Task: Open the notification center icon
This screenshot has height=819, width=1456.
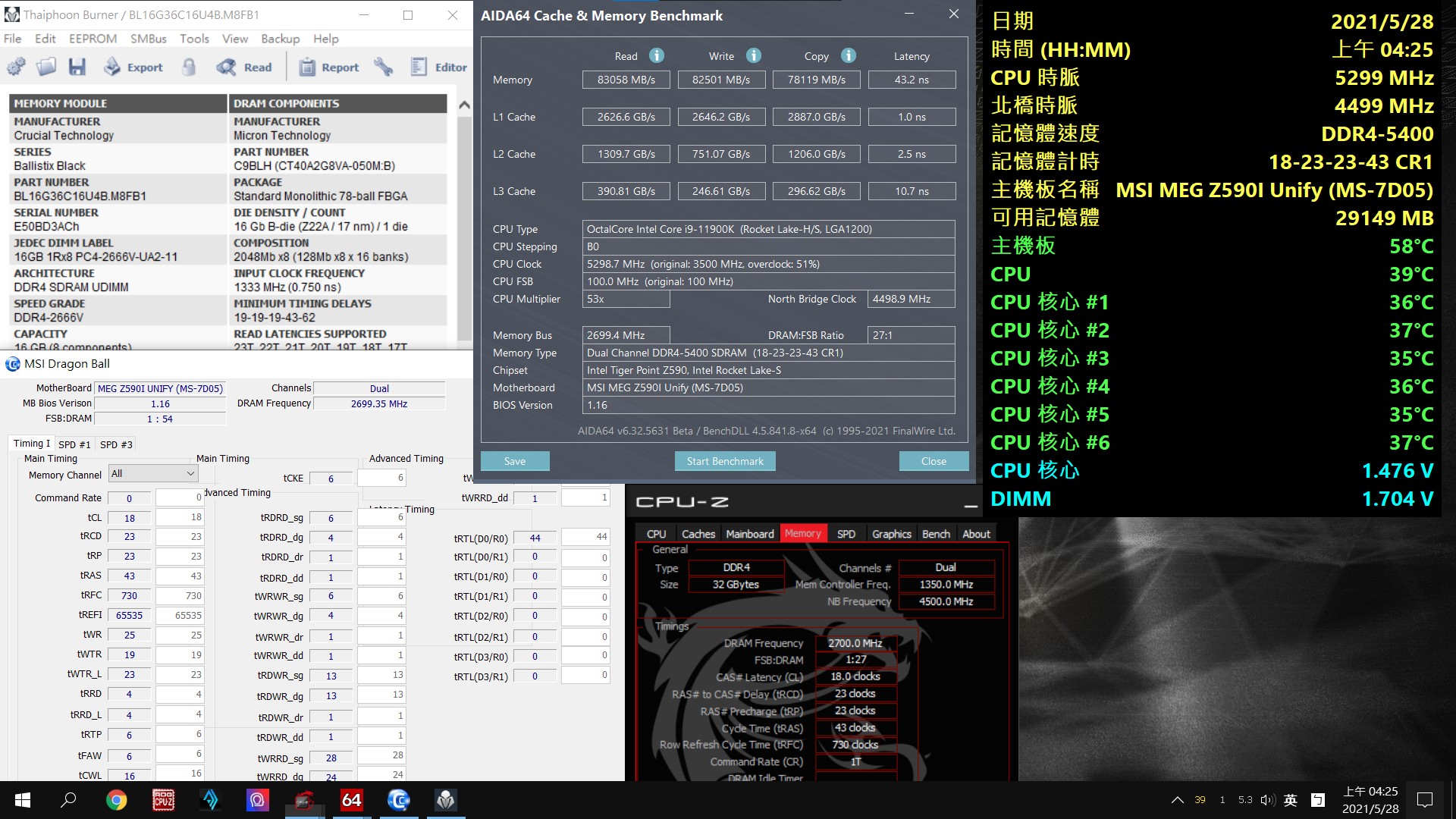Action: 1425,800
